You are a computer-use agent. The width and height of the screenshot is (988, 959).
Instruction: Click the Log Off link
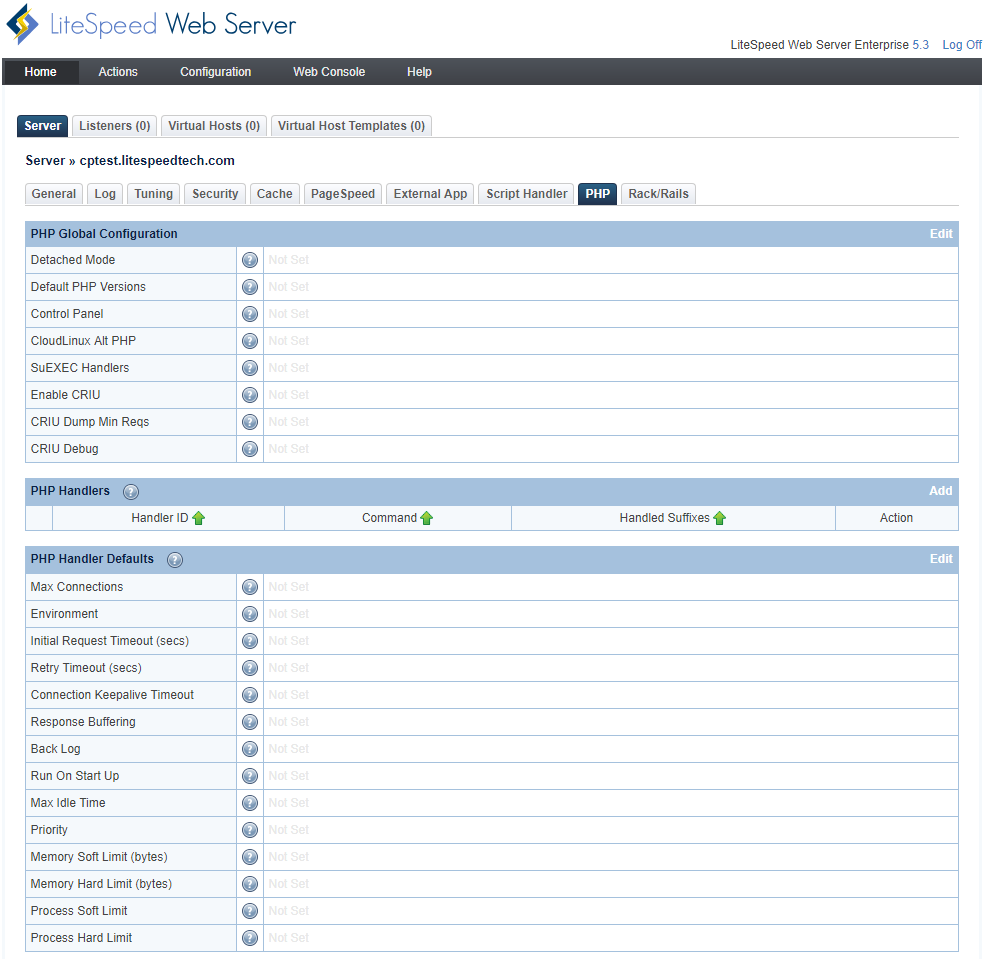962,45
